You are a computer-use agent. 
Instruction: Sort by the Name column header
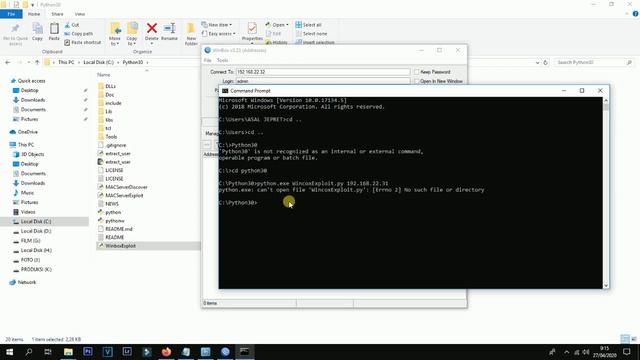pos(104,75)
